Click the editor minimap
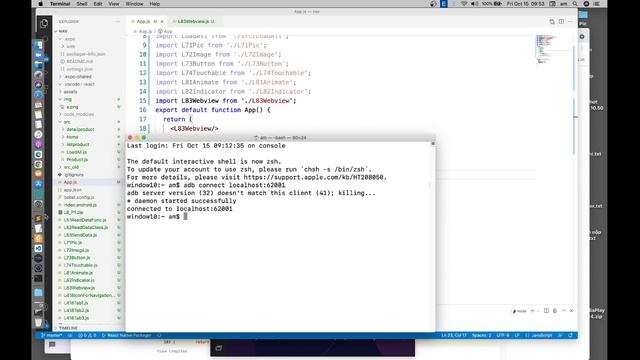The height and width of the screenshot is (360, 640). (553, 50)
